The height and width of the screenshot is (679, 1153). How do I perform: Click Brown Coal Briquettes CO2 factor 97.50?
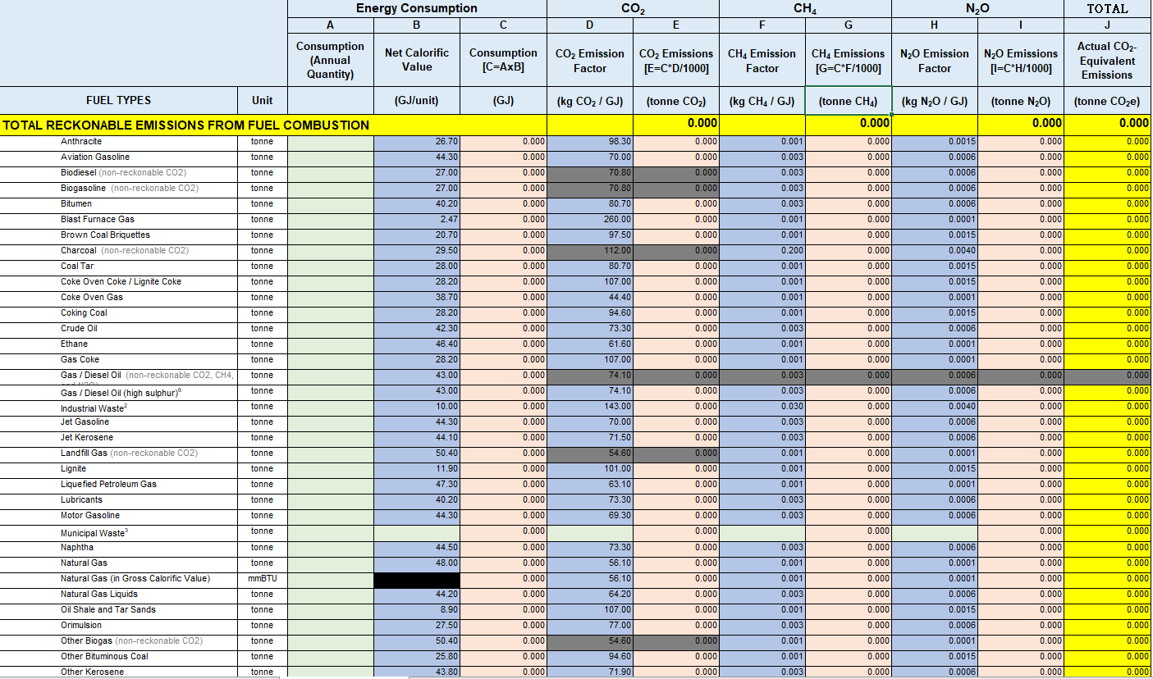pos(590,235)
